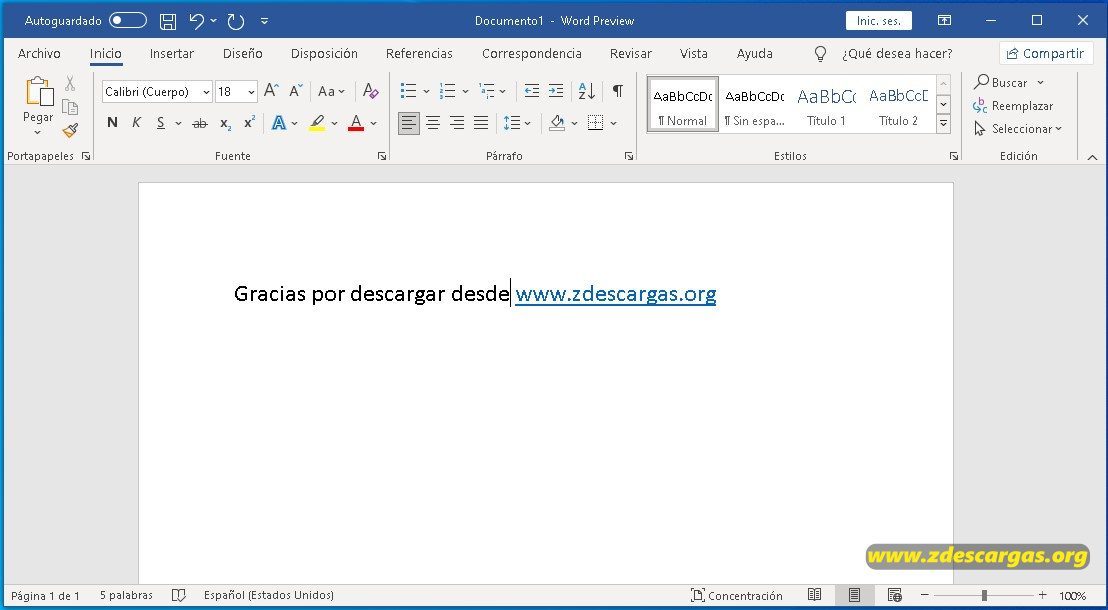
Task: Open the Archivo menu
Action: [x=39, y=54]
